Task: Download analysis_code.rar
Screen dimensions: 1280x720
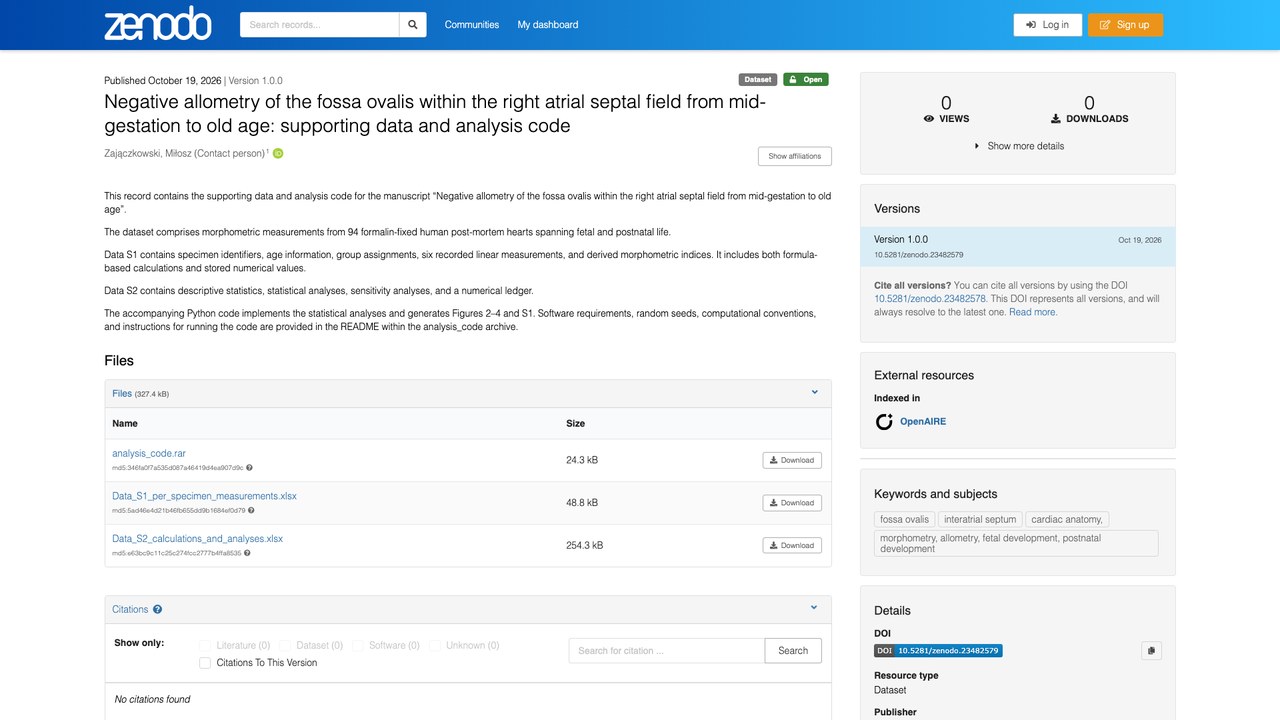Action: 792,460
